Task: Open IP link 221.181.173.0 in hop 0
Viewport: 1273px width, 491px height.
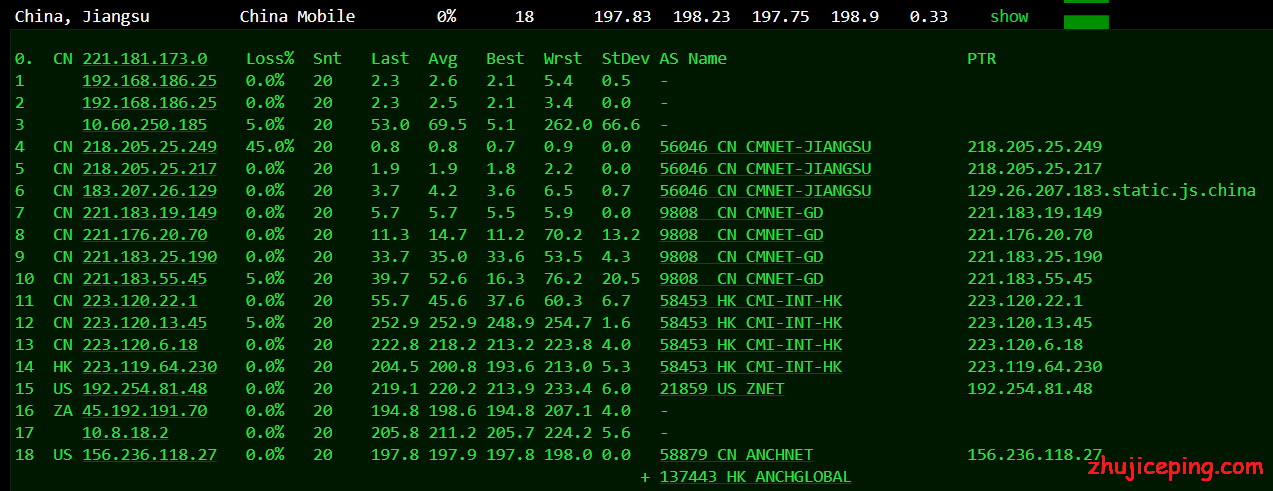Action: pyautogui.click(x=145, y=59)
